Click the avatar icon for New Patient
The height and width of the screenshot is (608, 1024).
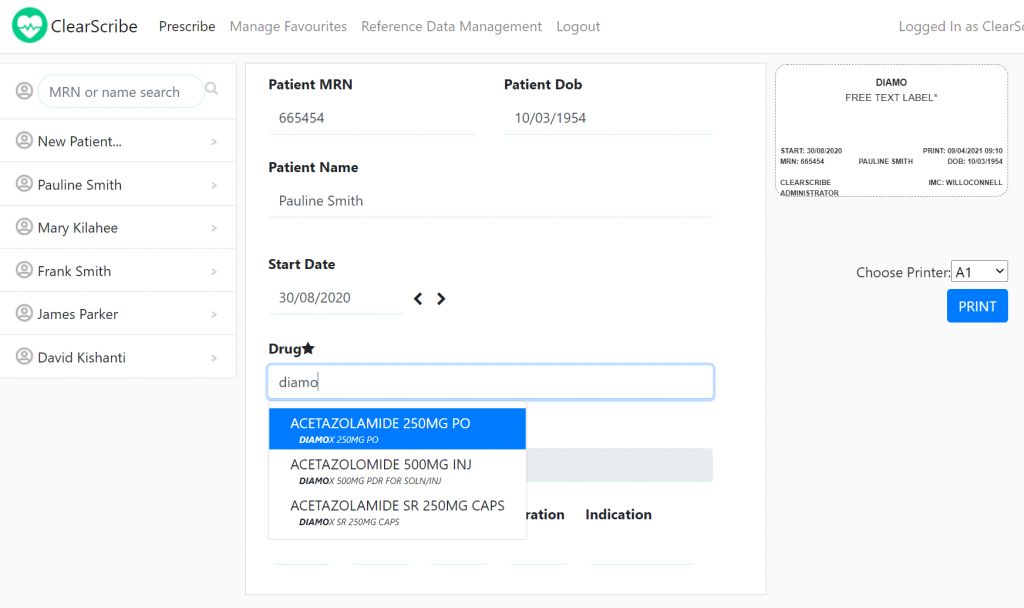pos(24,140)
